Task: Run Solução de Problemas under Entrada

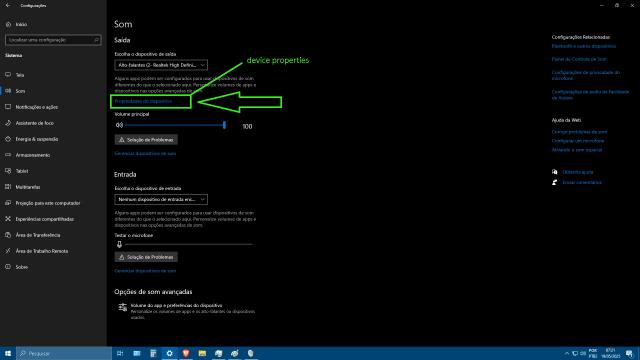Action: pyautogui.click(x=146, y=257)
